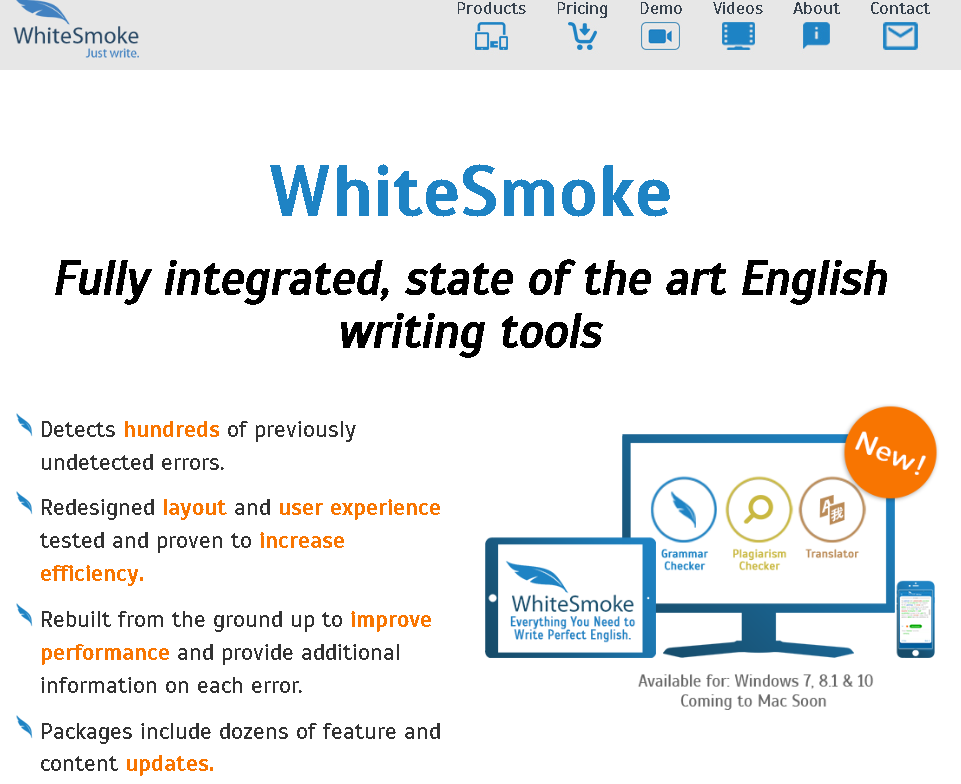
Task: Click the orange New! badge
Action: [890, 452]
